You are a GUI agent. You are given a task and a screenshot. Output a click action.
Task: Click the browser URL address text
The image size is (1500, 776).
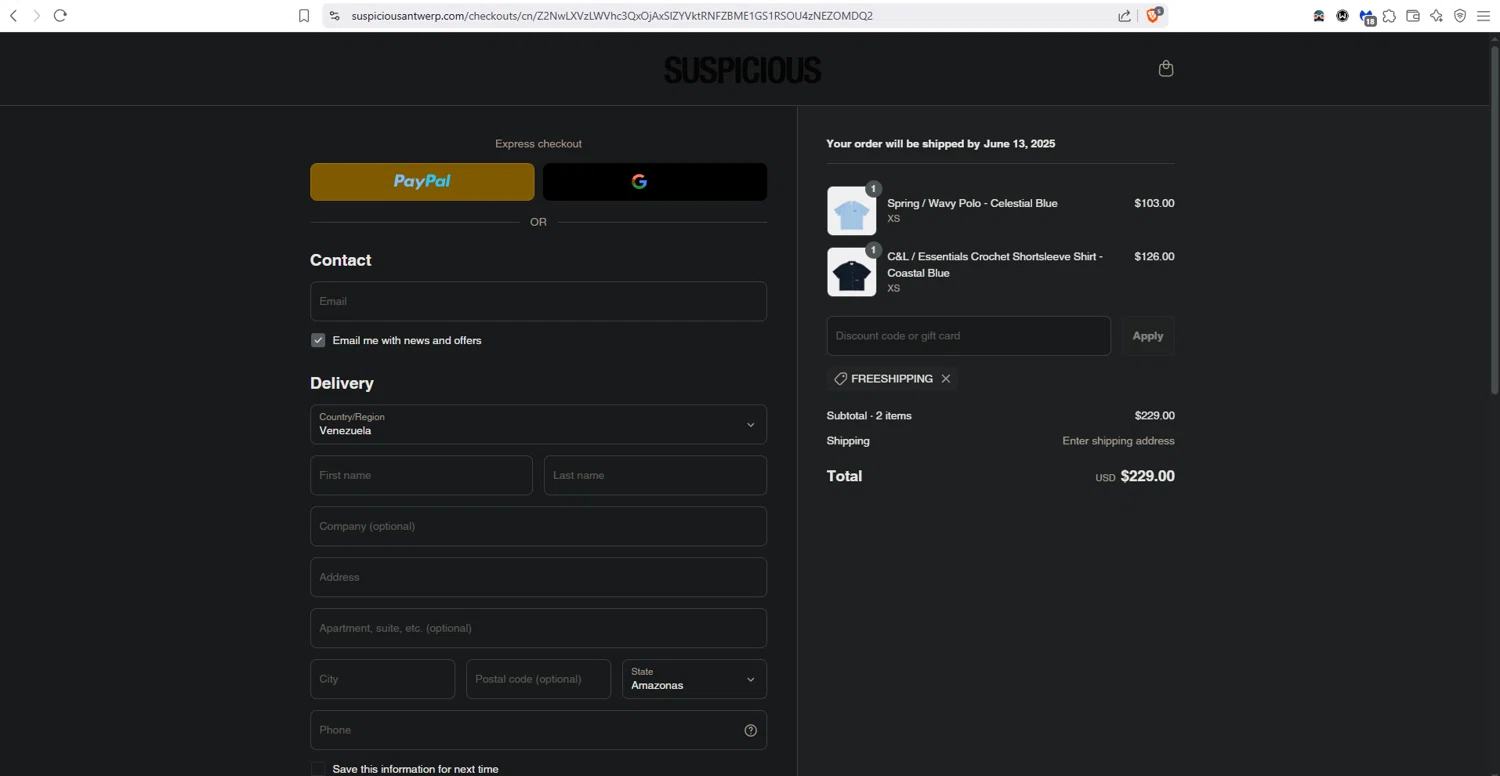pyautogui.click(x=612, y=16)
